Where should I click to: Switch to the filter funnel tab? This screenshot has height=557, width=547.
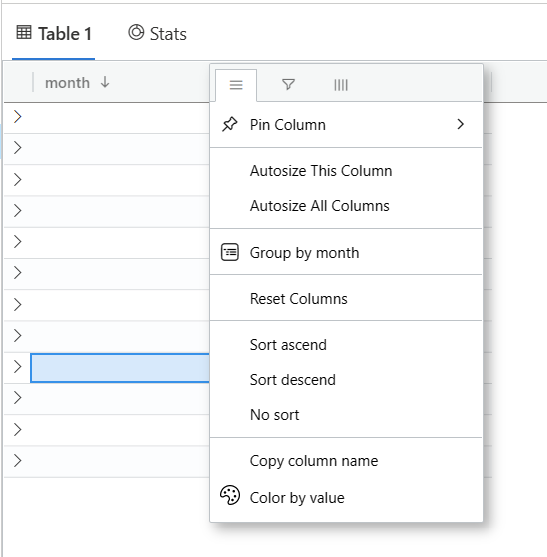pyautogui.click(x=288, y=85)
